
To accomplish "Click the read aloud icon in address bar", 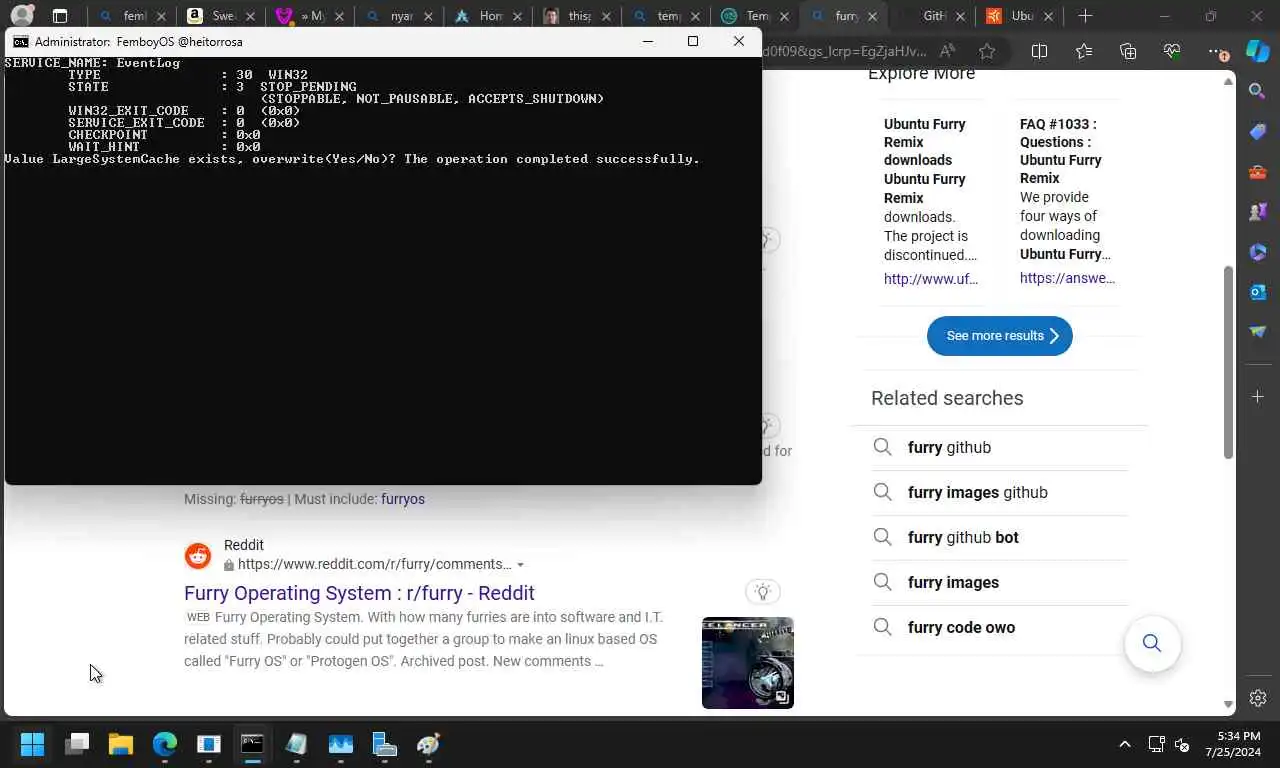I will click(948, 51).
